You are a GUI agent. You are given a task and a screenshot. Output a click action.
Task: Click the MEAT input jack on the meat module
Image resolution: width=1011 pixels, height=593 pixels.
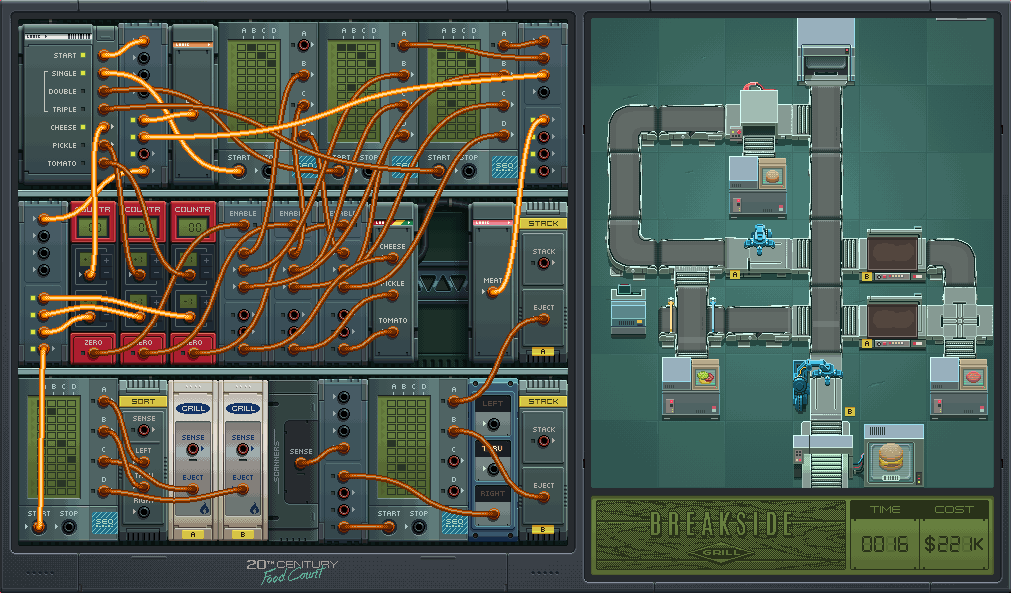tap(493, 292)
